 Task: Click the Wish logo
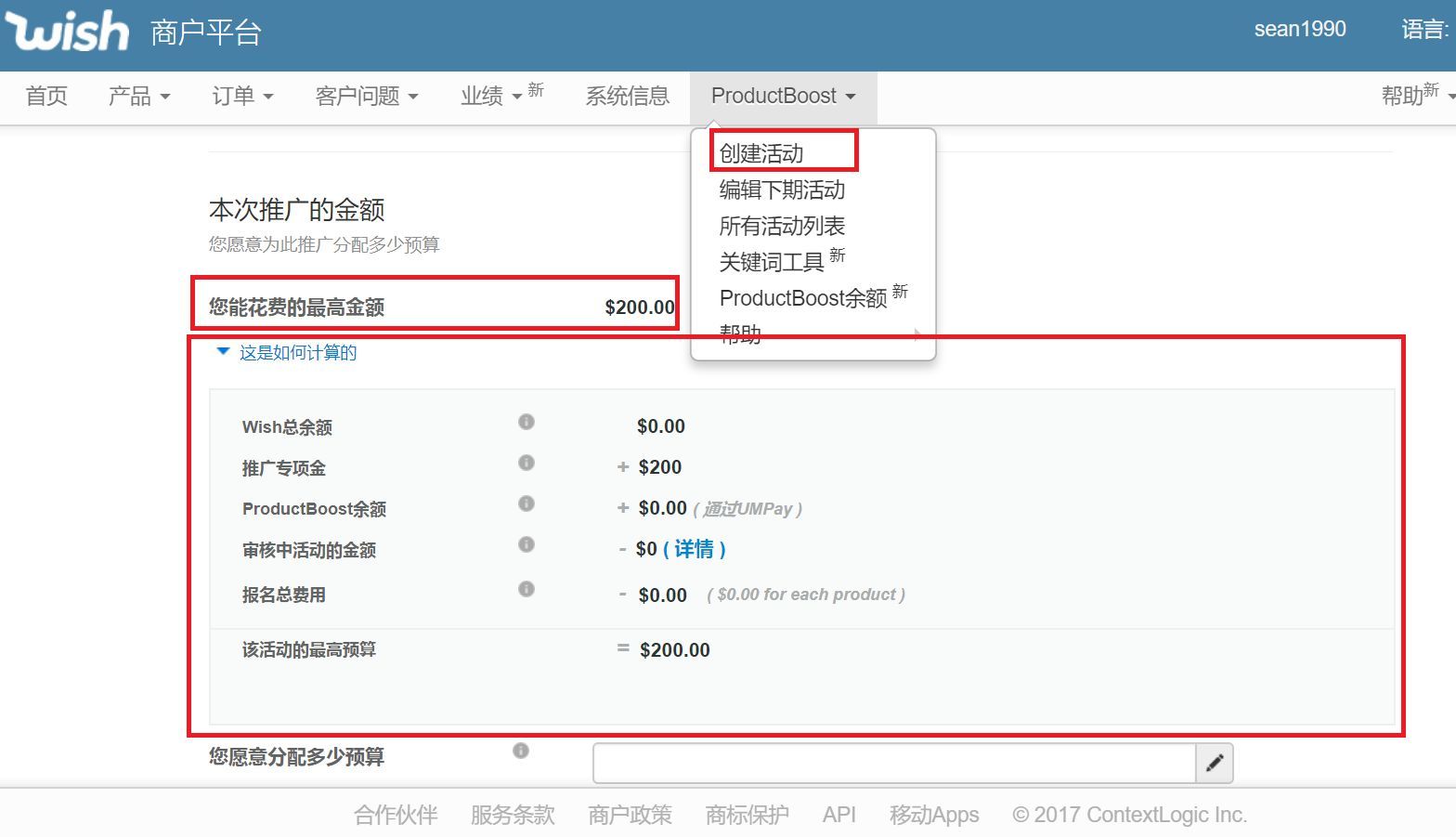click(67, 31)
